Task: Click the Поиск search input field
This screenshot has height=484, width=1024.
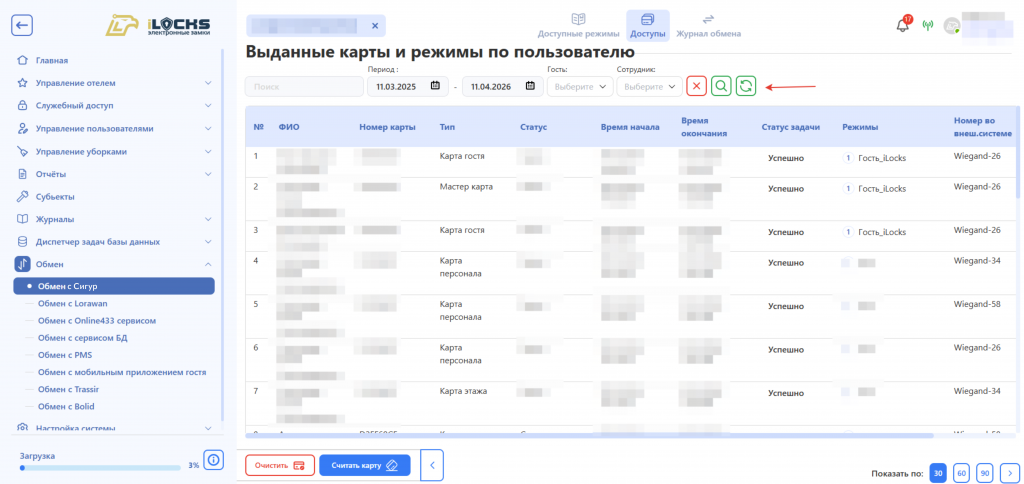Action: pyautogui.click(x=304, y=86)
